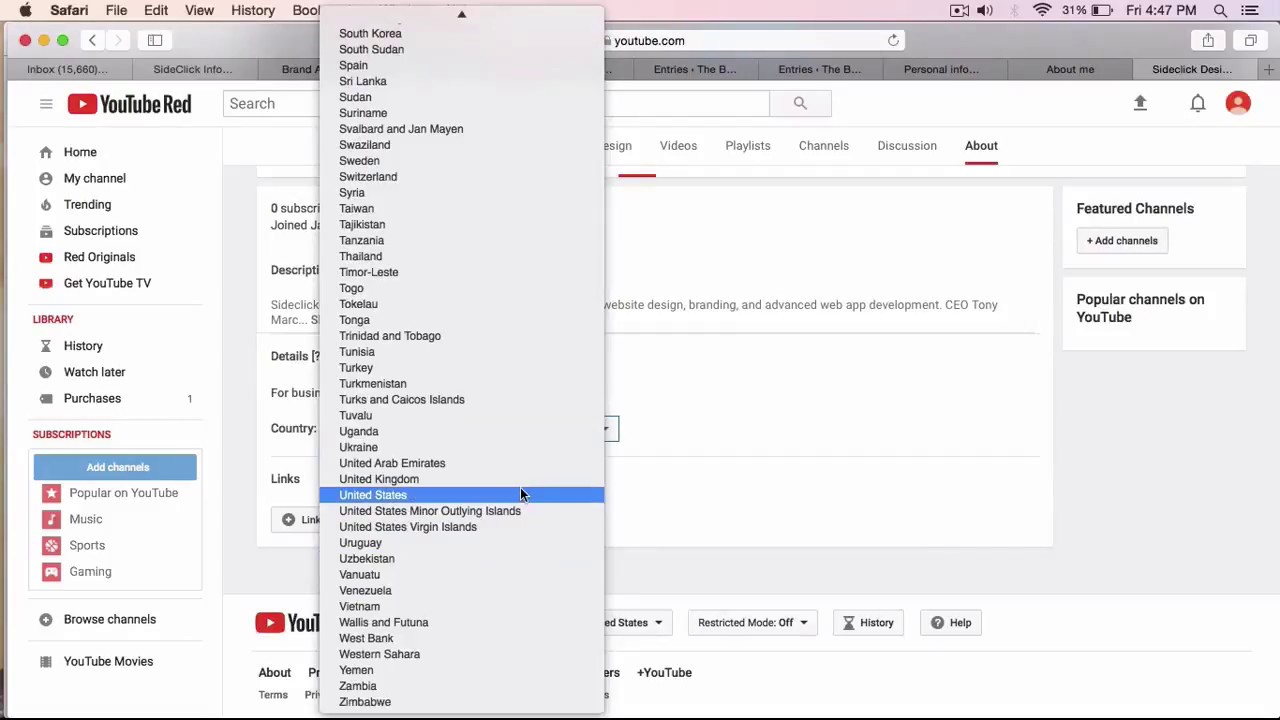Viewport: 1280px width, 720px height.
Task: Click the Safari forward arrow
Action: 118,40
